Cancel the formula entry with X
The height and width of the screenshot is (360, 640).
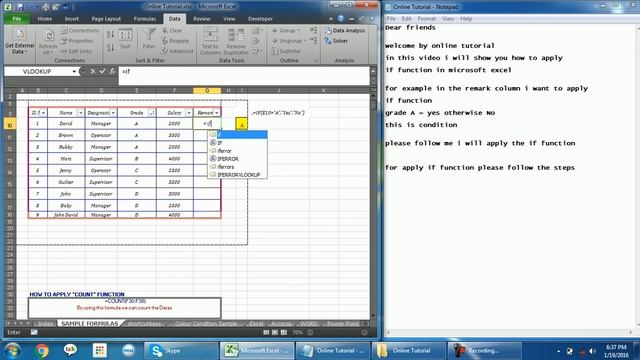click(93, 71)
